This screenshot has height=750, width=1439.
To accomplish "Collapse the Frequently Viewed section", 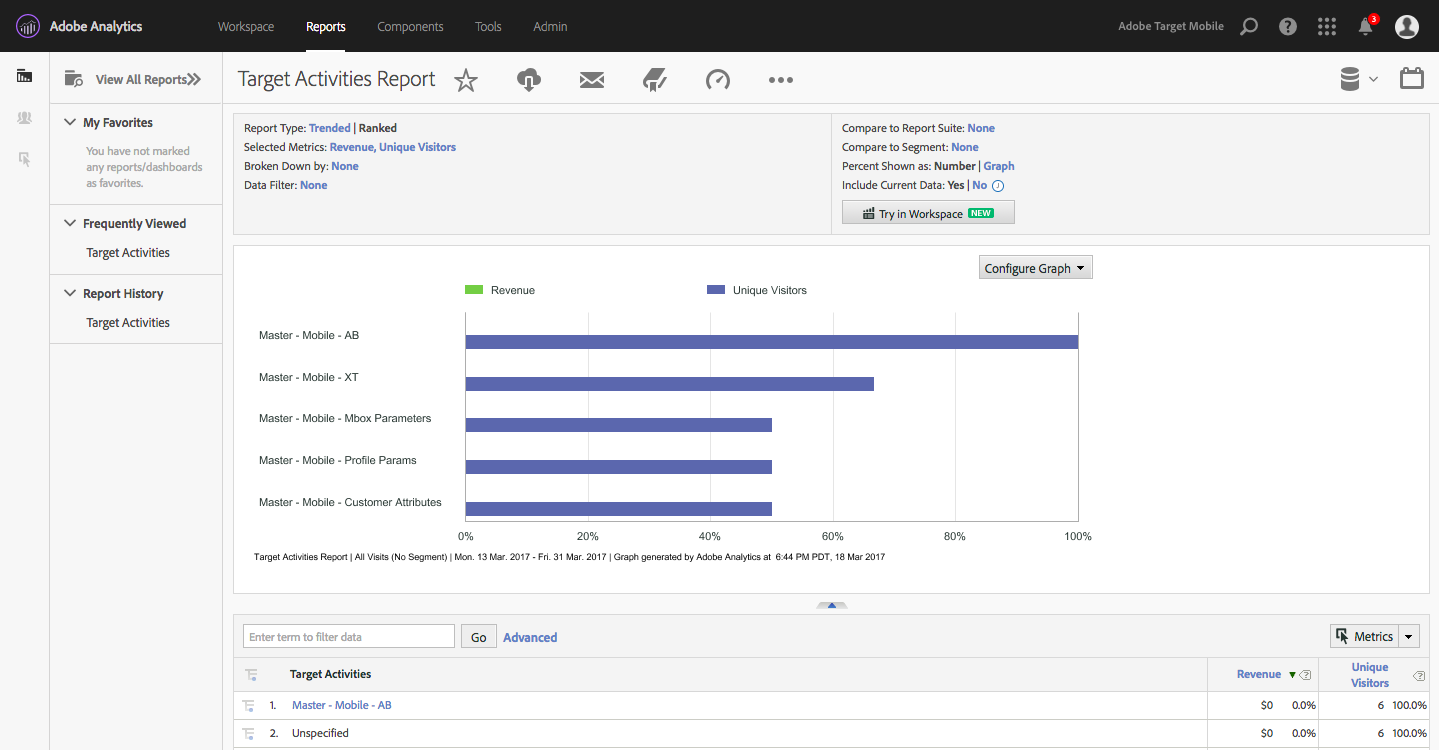I will click(70, 223).
